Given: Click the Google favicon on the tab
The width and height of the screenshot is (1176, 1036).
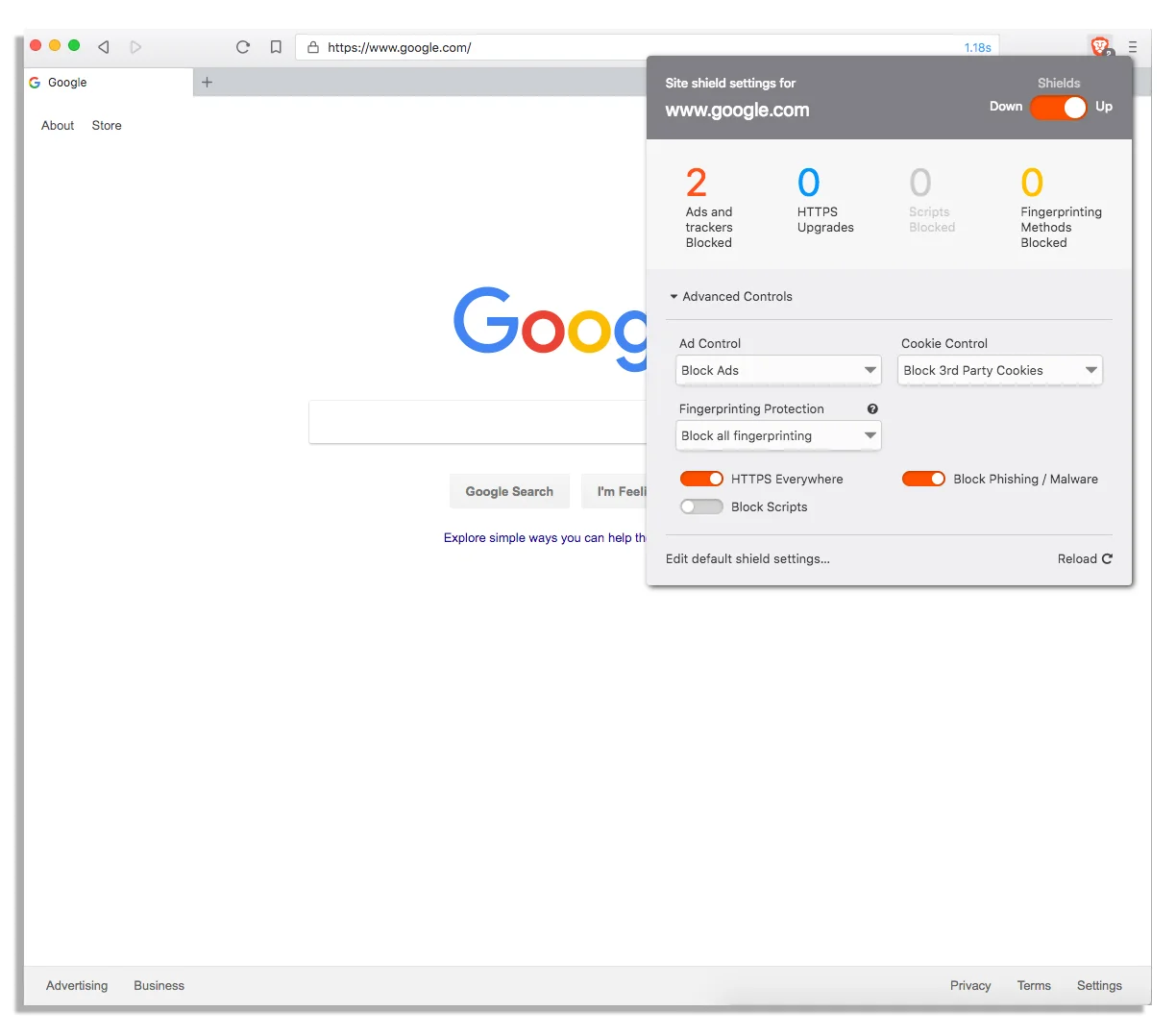Looking at the screenshot, I should pos(35,83).
